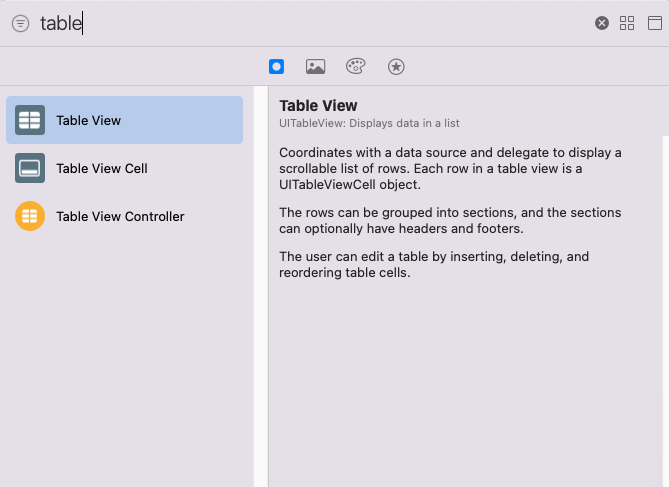Show the Color palette library tab
669x487 pixels.
(x=355, y=67)
